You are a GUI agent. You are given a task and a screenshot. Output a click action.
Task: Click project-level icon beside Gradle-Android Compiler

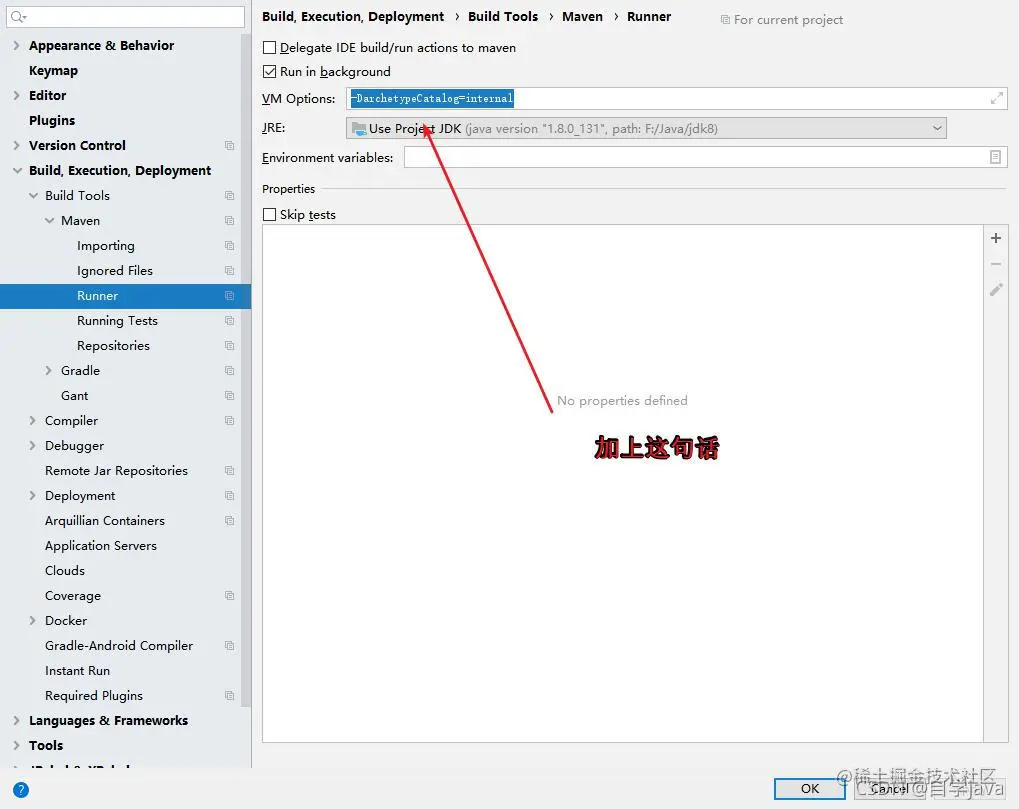click(229, 646)
